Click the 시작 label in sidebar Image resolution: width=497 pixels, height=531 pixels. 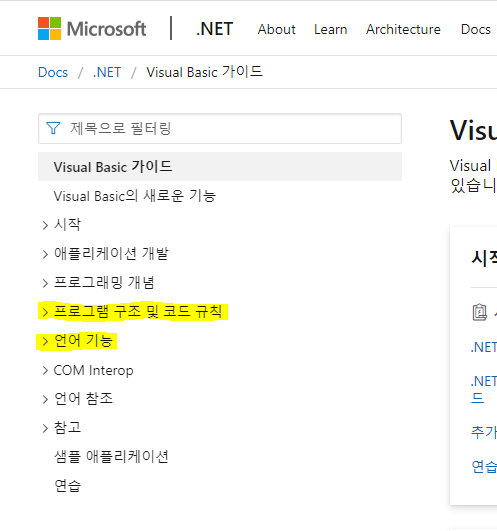click(67, 224)
